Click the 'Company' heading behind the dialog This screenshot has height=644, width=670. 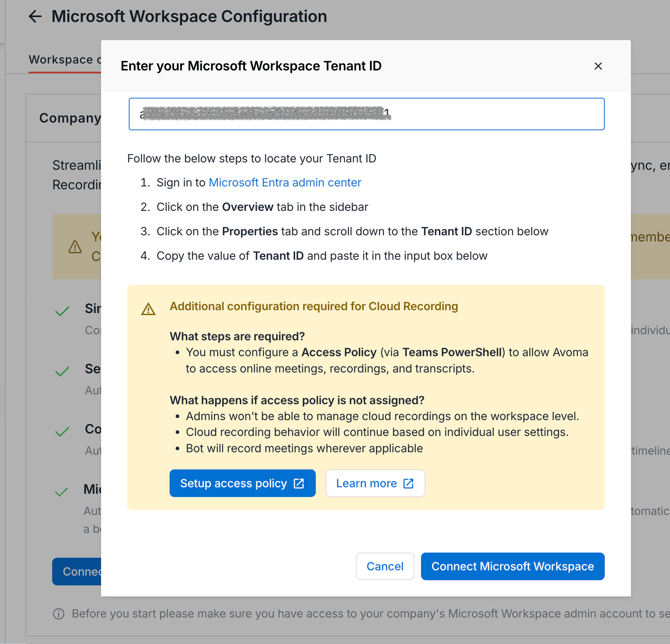click(70, 118)
